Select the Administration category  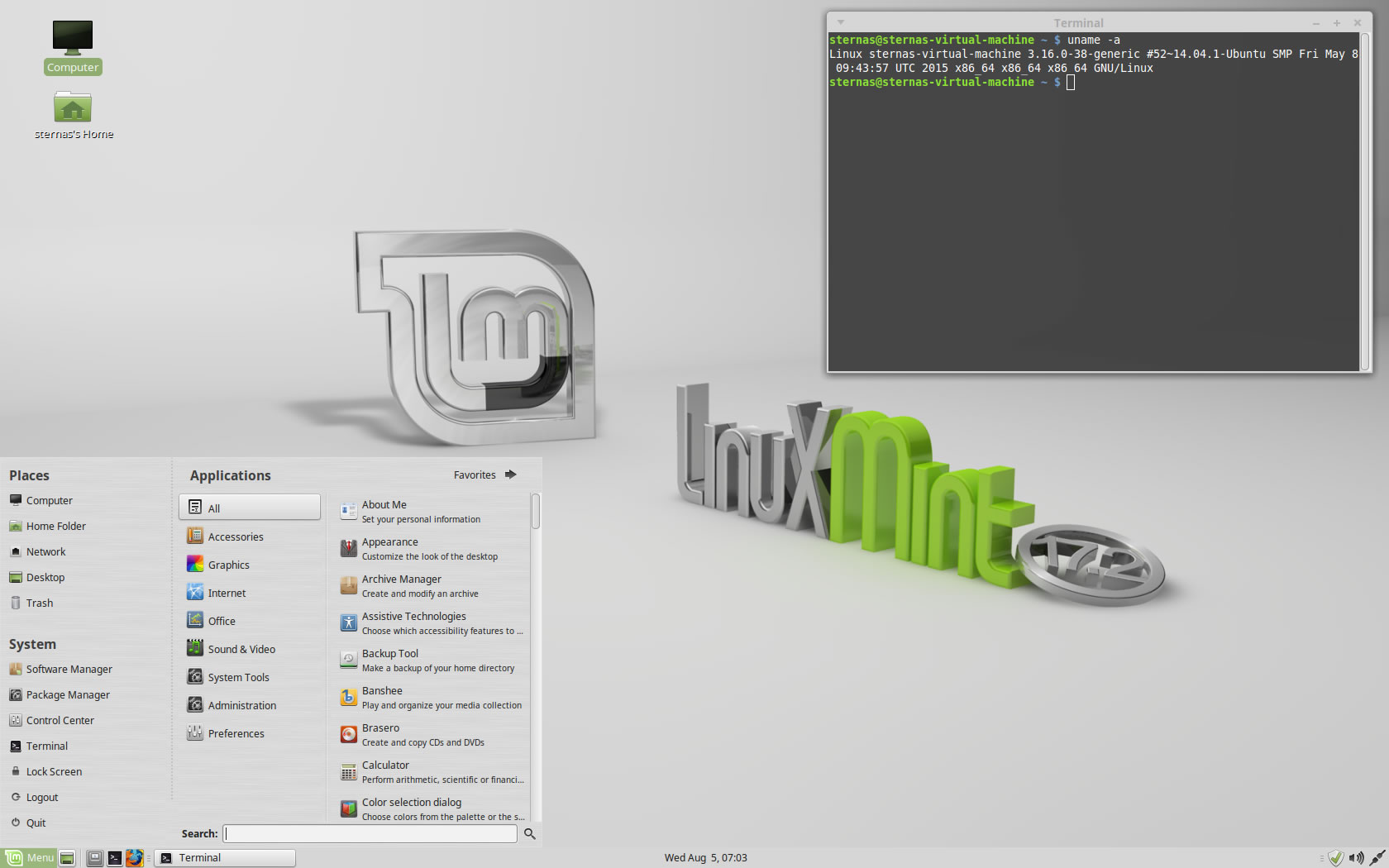(x=250, y=705)
